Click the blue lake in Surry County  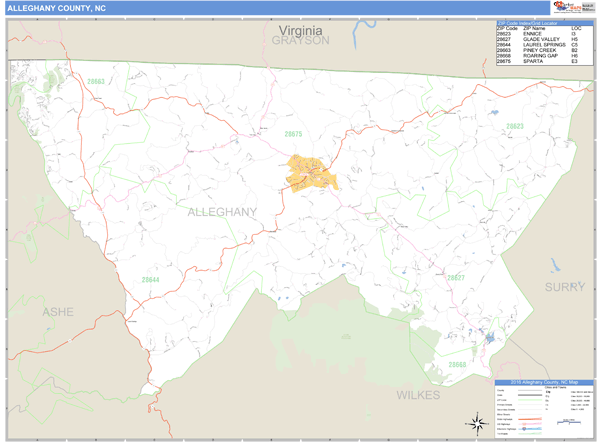tap(554, 266)
